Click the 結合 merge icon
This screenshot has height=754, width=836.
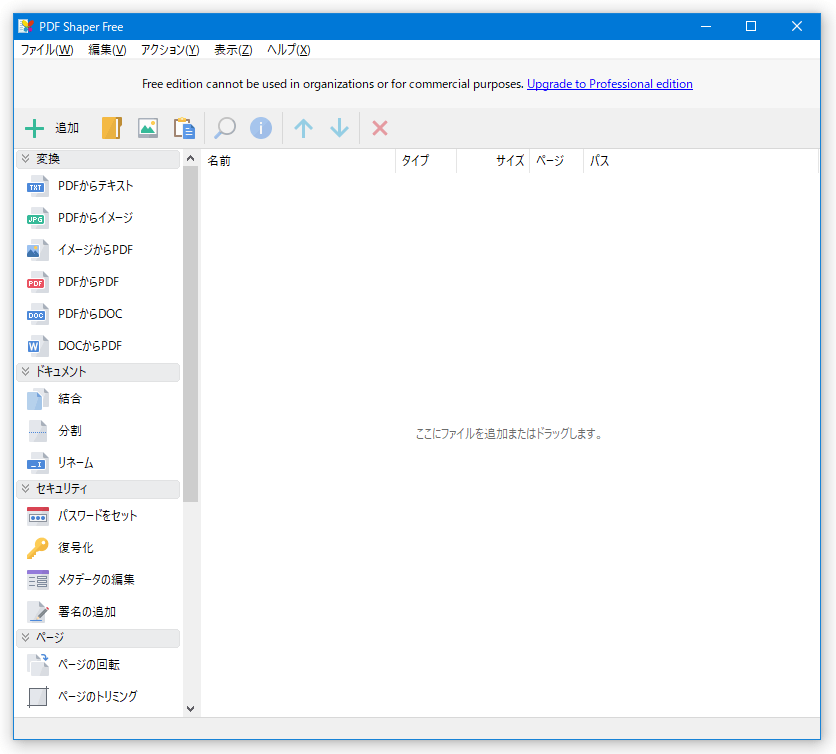pos(37,399)
